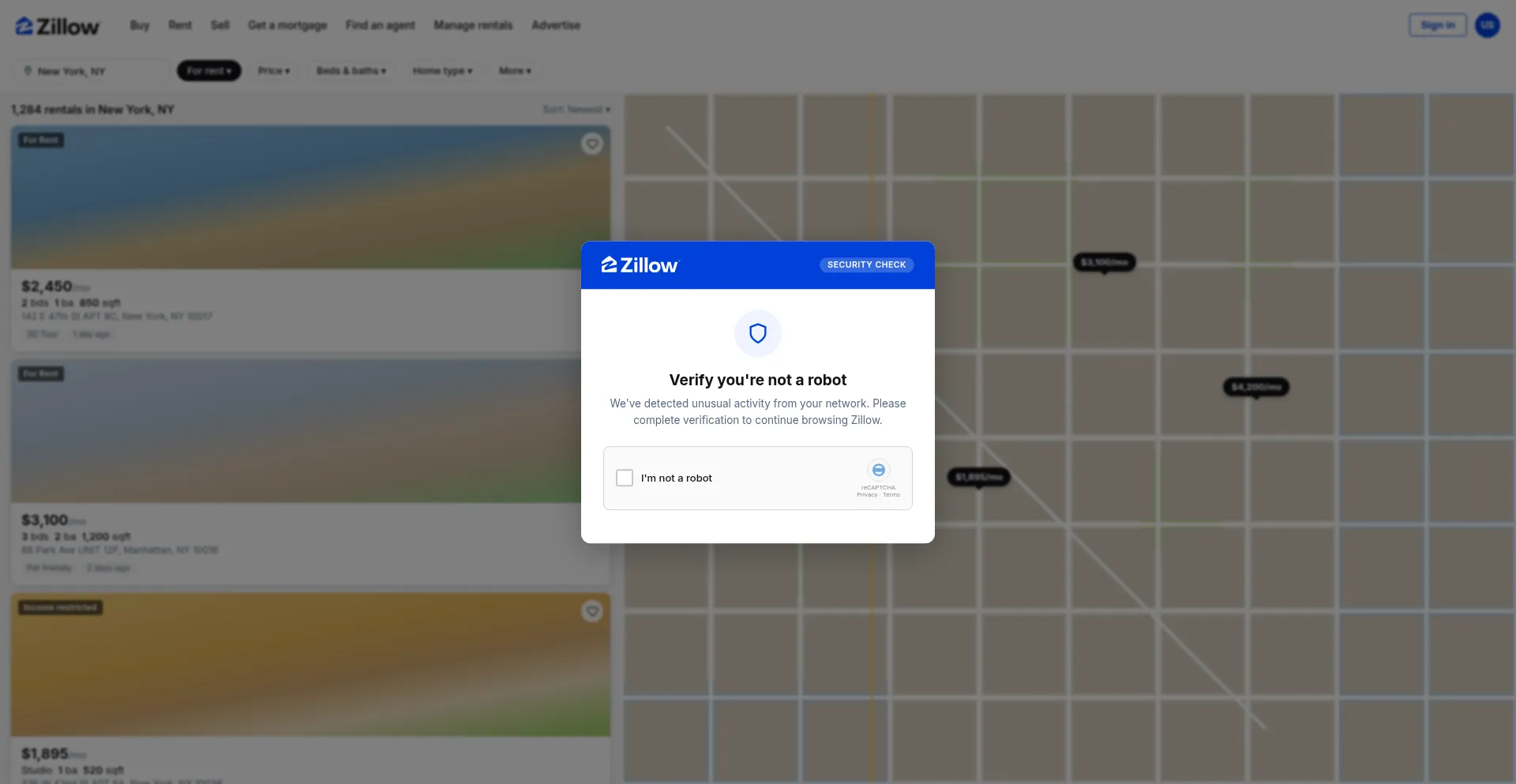The image size is (1516, 784).
Task: Expand the Home type filter
Action: click(442, 71)
